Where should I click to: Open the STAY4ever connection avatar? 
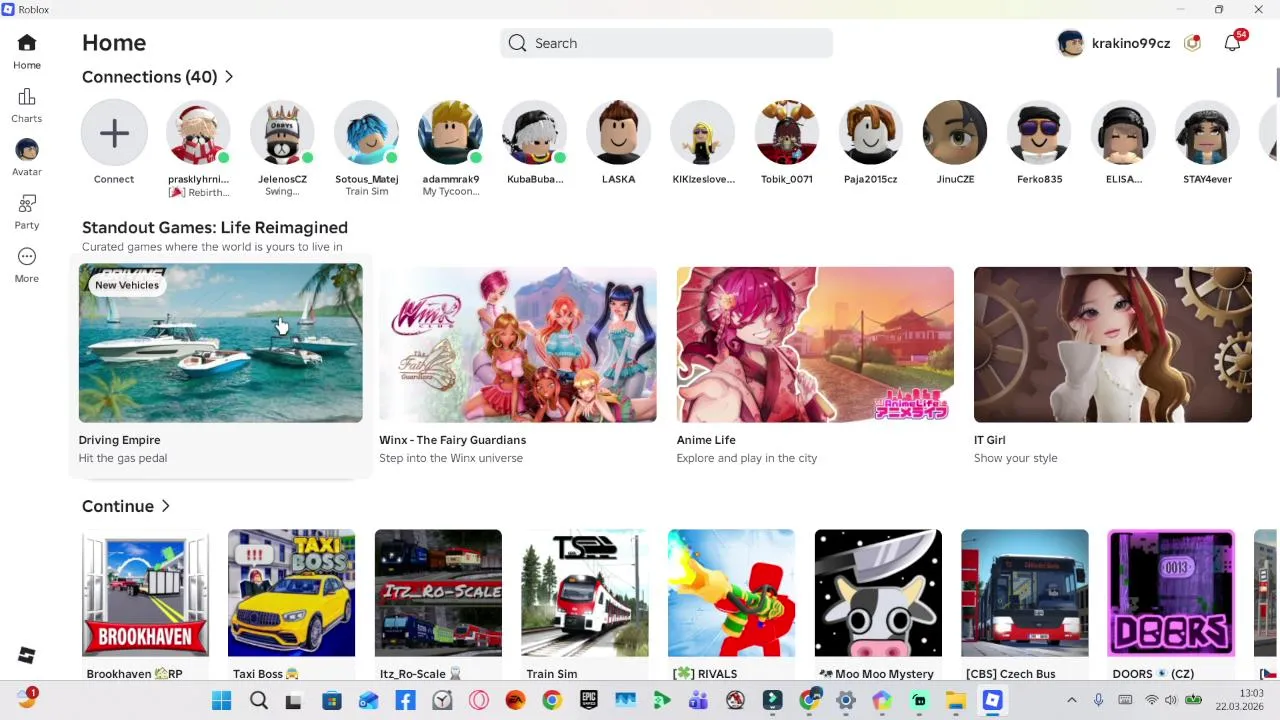pyautogui.click(x=1207, y=132)
